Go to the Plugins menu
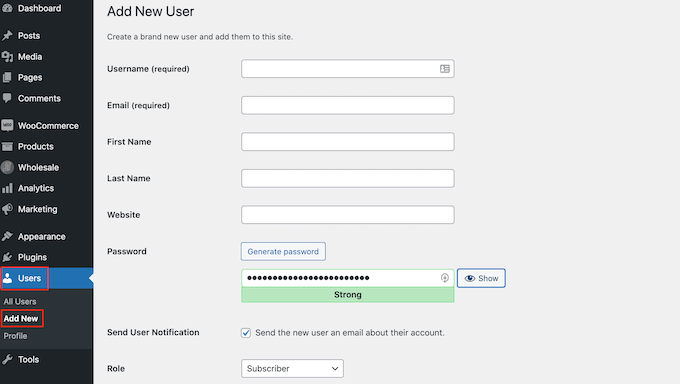This screenshot has width=680, height=384. point(33,257)
